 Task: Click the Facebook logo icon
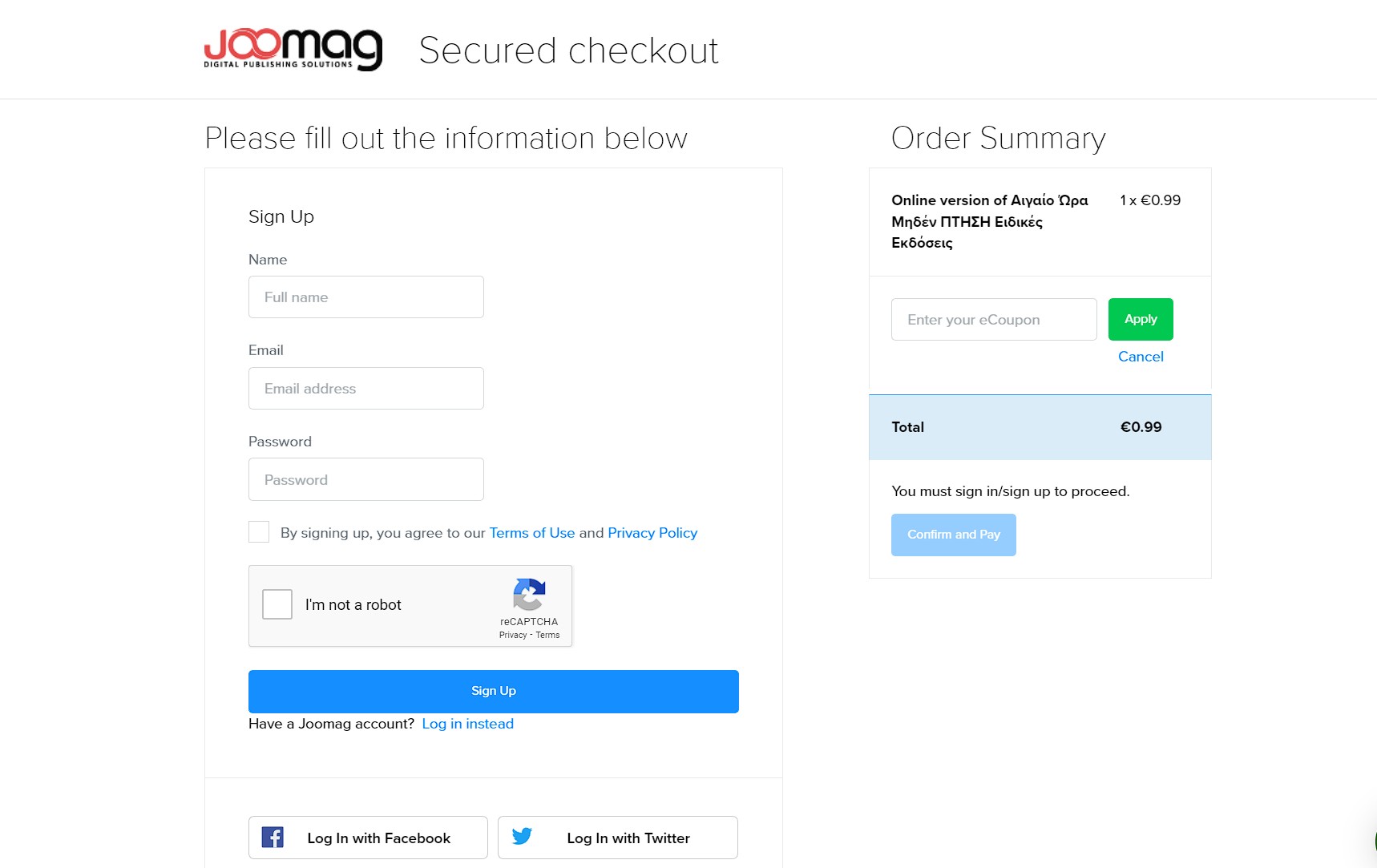pos(273,838)
